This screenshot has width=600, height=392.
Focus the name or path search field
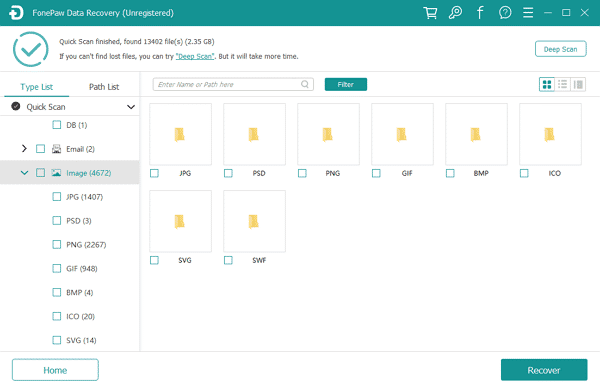pyautogui.click(x=233, y=84)
